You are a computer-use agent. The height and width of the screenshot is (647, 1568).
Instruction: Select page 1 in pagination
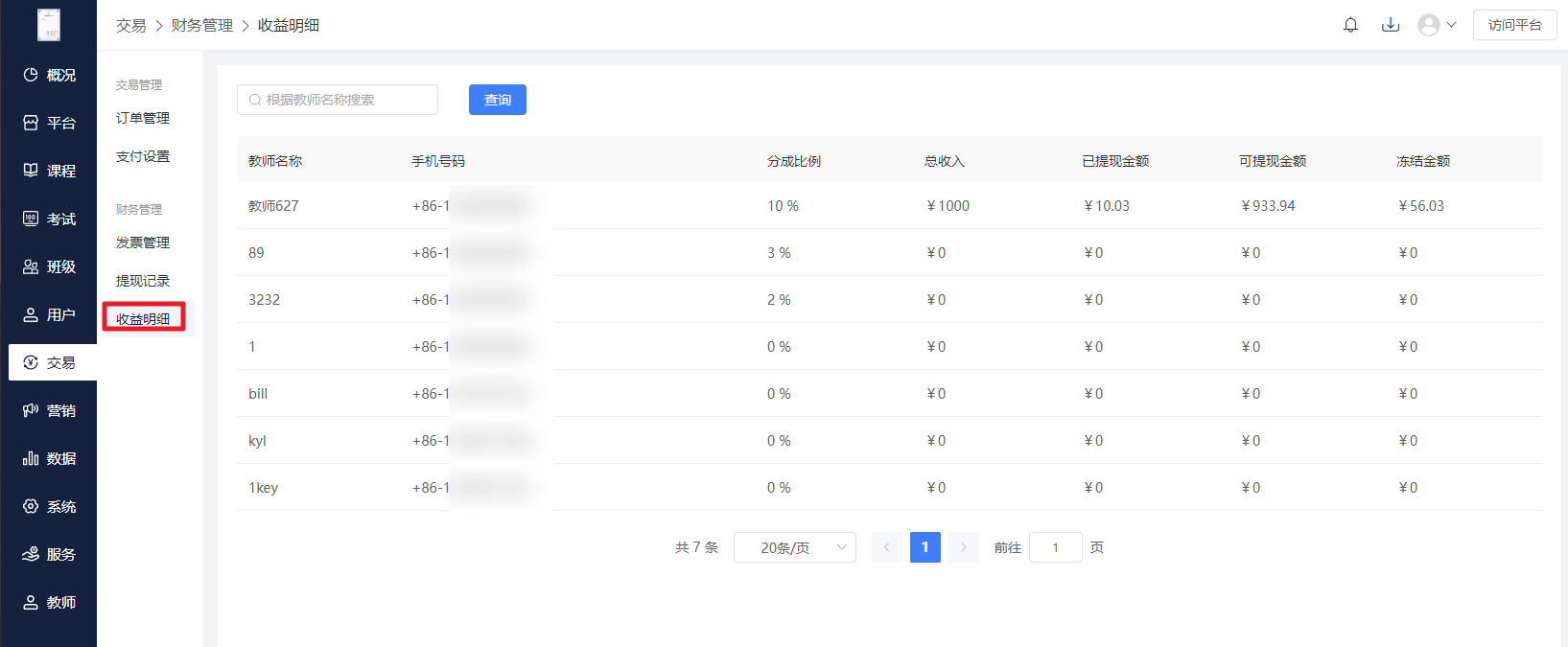(925, 547)
